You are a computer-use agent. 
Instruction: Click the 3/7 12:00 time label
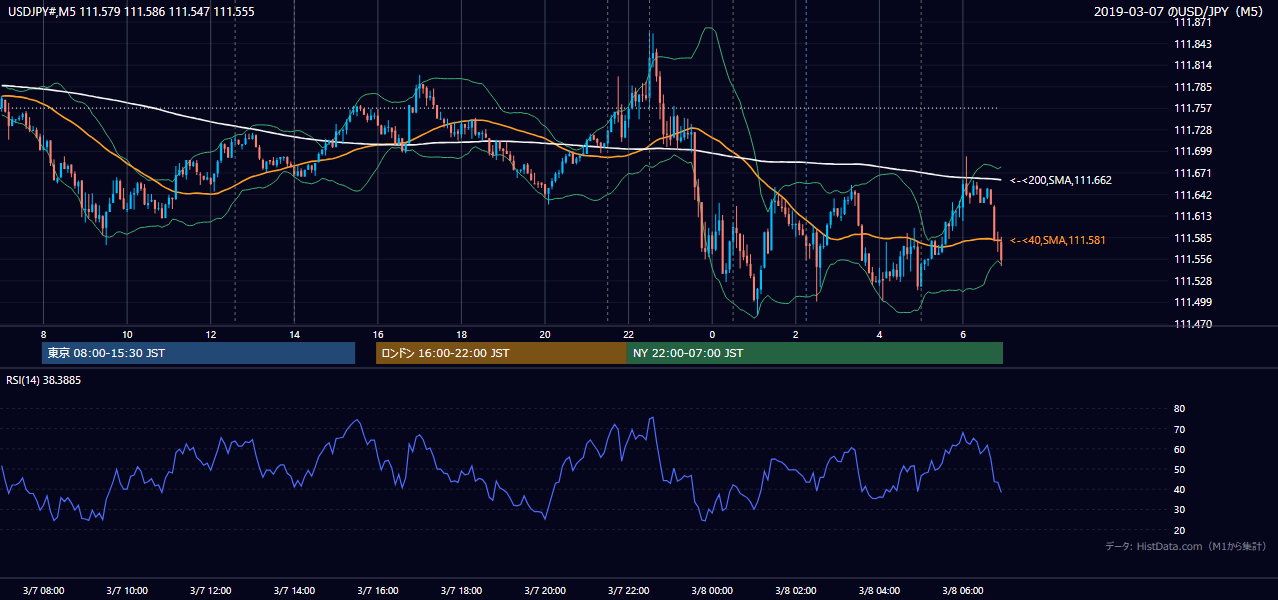pyautogui.click(x=210, y=590)
